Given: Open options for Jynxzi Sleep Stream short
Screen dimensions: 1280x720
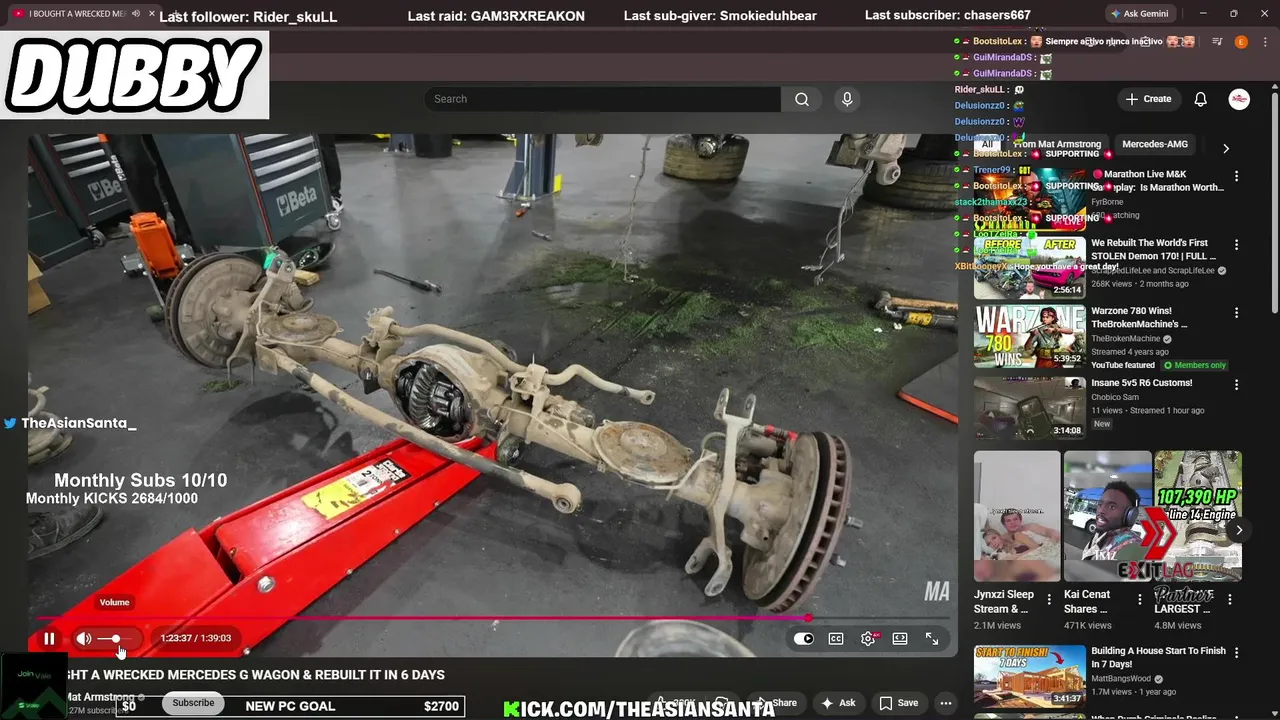Looking at the screenshot, I should click(1049, 600).
